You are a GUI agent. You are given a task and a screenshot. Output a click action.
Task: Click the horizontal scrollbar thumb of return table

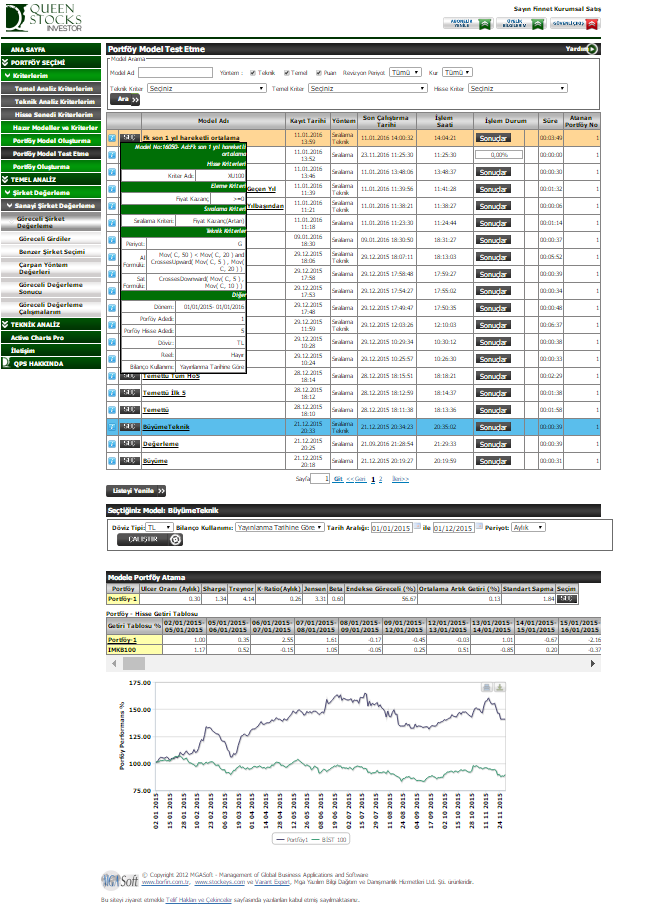pos(134,663)
